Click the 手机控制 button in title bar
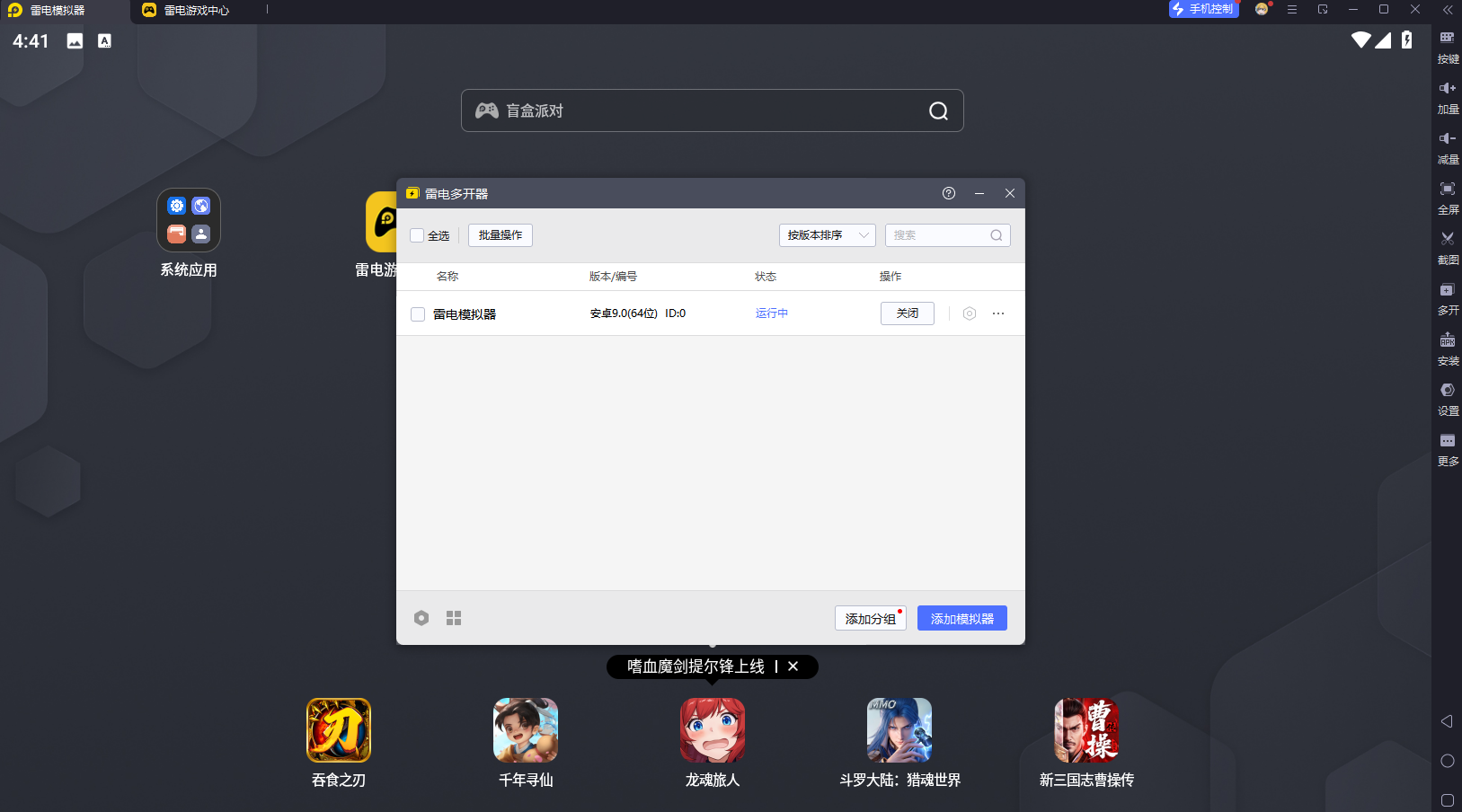Image resolution: width=1462 pixels, height=812 pixels. 1203,9
